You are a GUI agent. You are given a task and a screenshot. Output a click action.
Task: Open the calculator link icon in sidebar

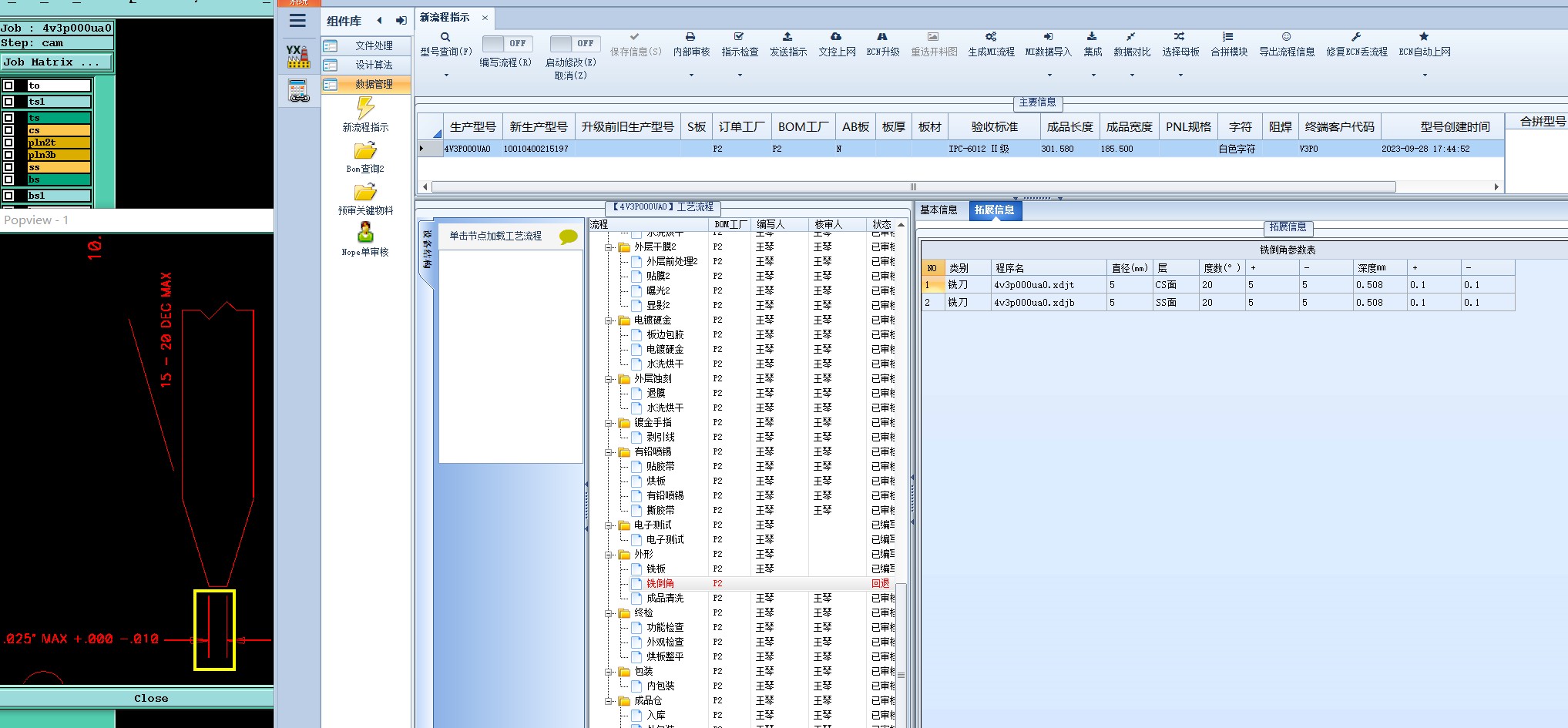coord(298,91)
